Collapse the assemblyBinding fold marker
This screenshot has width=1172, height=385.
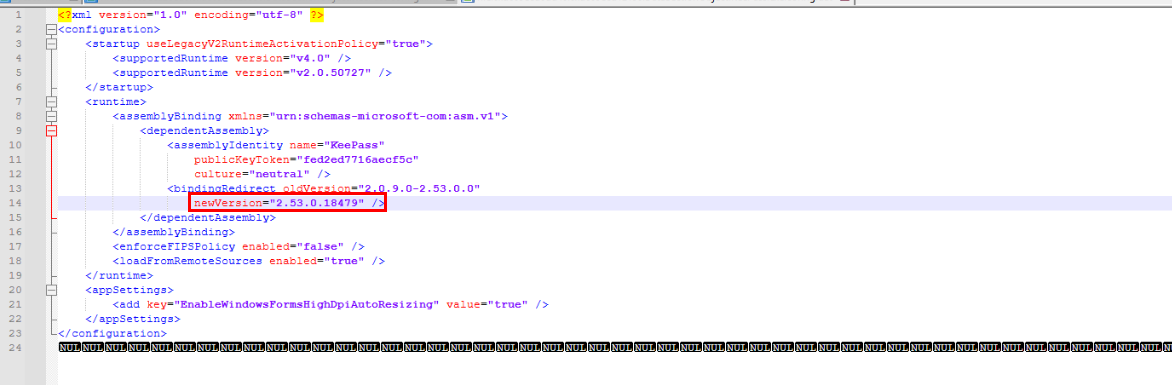(x=51, y=117)
